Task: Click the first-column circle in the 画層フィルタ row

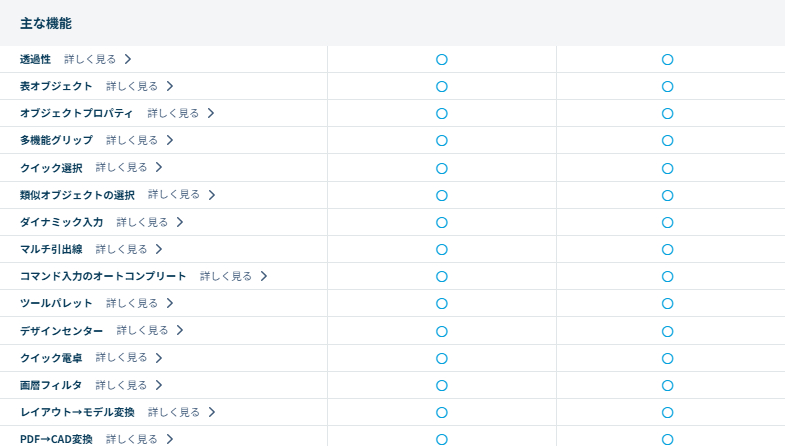Action: 441,385
